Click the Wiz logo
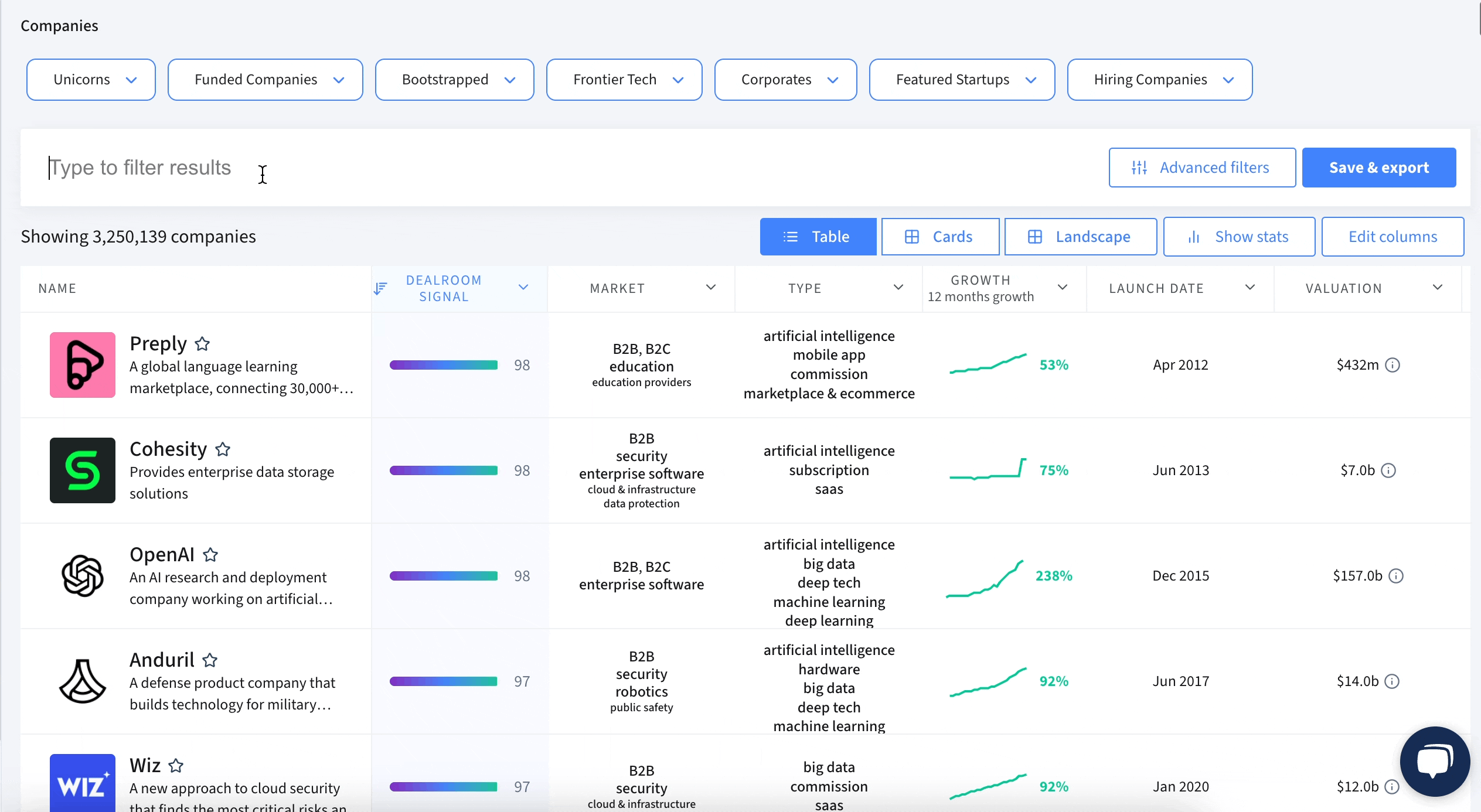 (83, 783)
